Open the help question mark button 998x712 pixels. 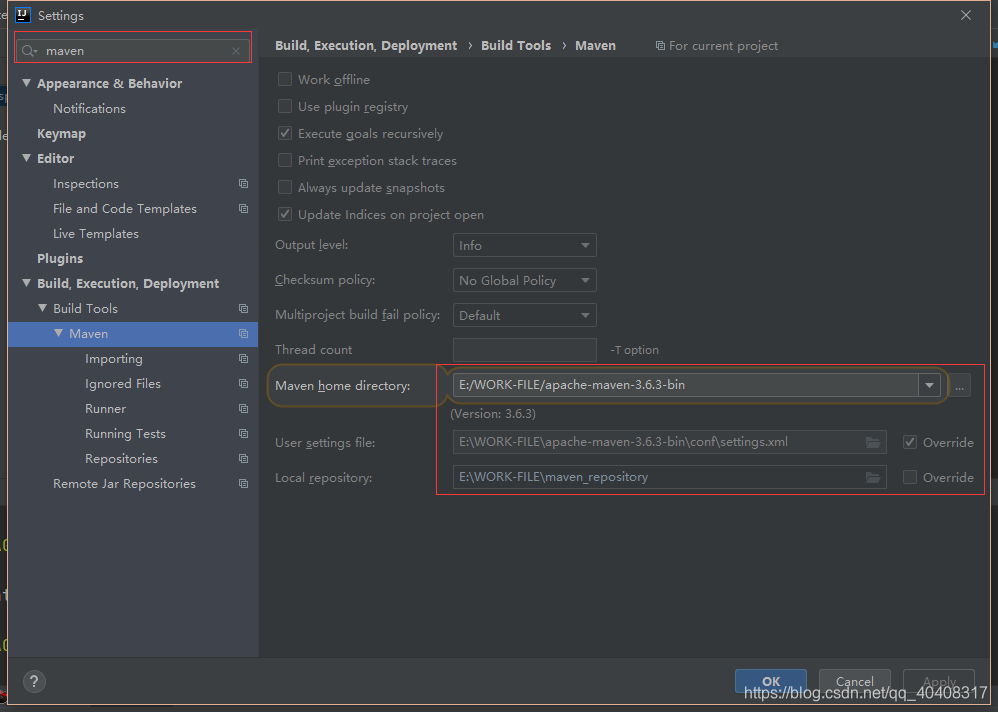[34, 681]
